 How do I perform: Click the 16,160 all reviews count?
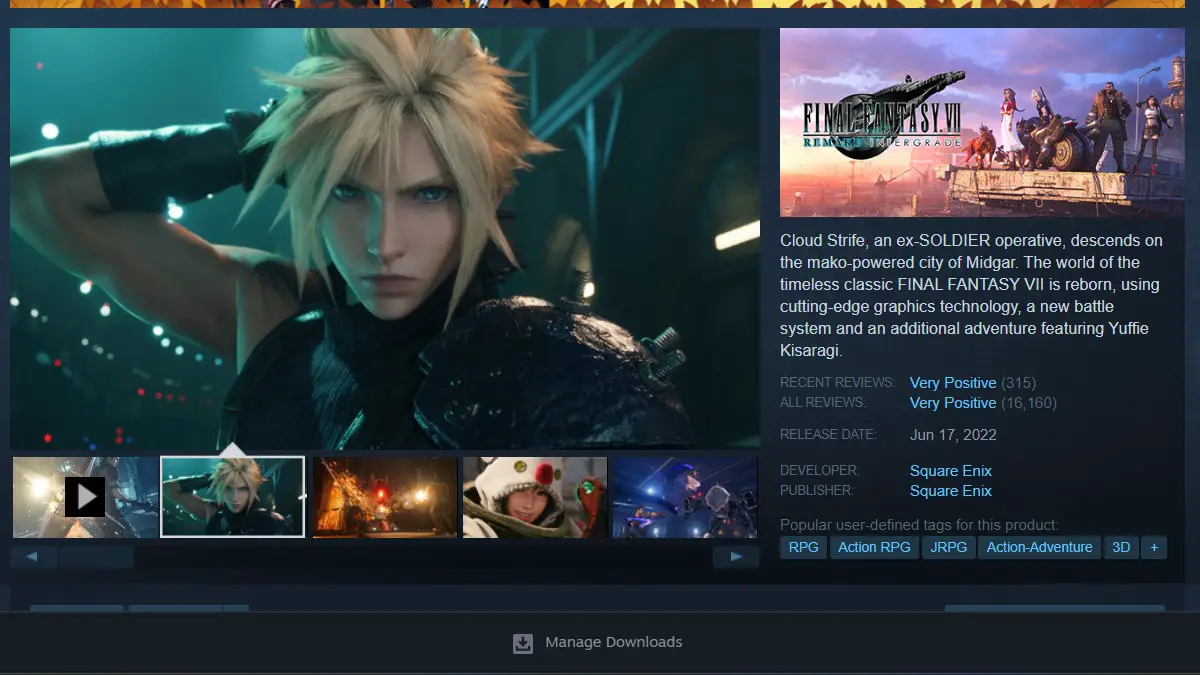[x=1029, y=403]
